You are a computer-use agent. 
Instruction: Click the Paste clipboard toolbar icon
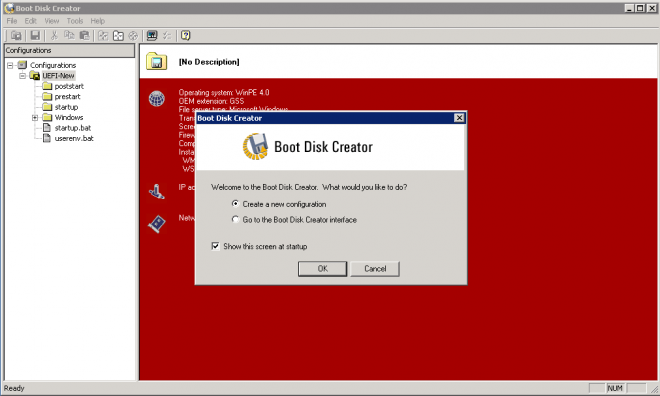point(85,36)
